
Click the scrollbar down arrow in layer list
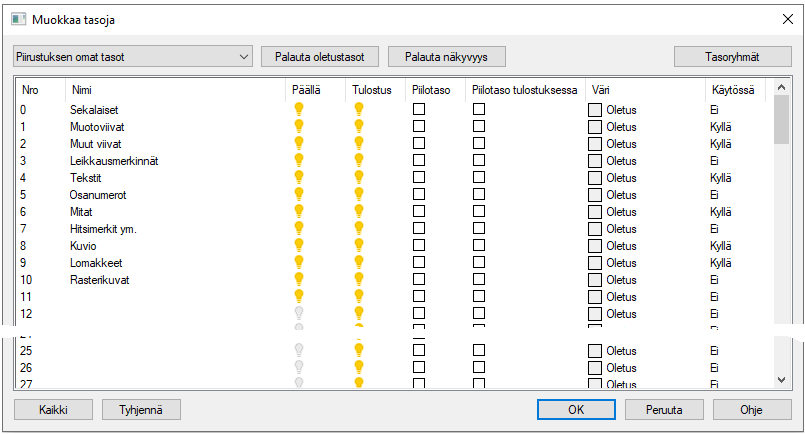782,379
